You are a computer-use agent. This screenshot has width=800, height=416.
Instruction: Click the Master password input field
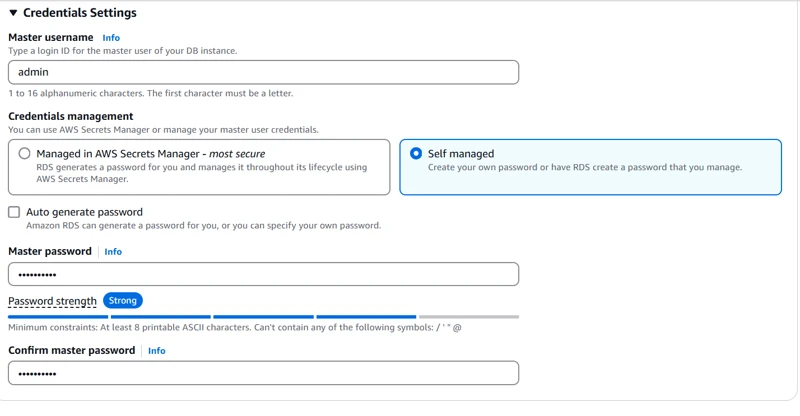(x=263, y=274)
